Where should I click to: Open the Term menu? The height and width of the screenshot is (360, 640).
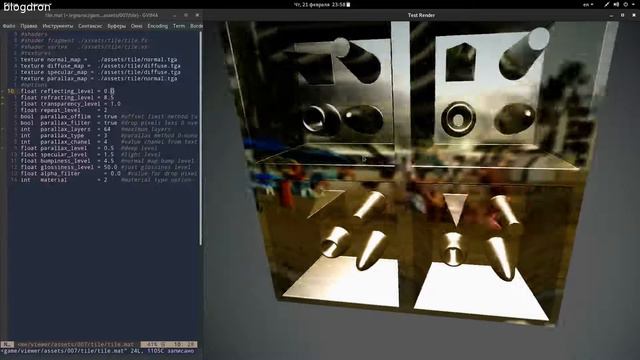pyautogui.click(x=179, y=26)
